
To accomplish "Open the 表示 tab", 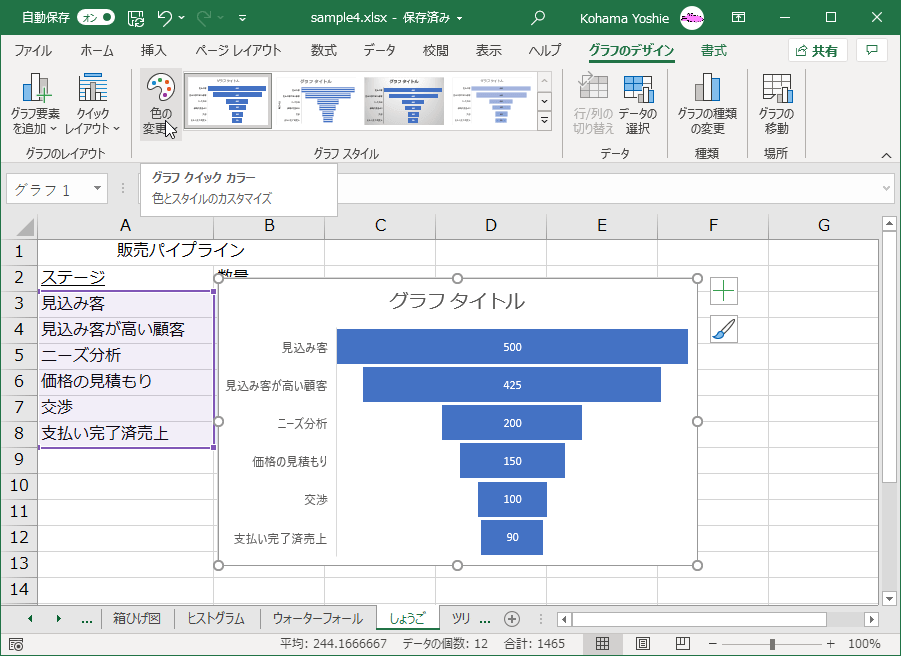I will coord(488,51).
